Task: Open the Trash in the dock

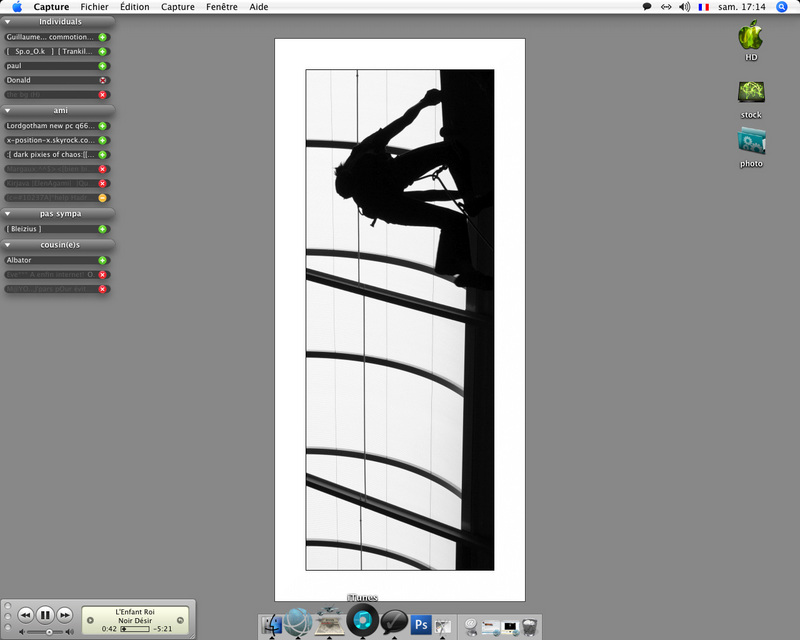Action: click(530, 627)
